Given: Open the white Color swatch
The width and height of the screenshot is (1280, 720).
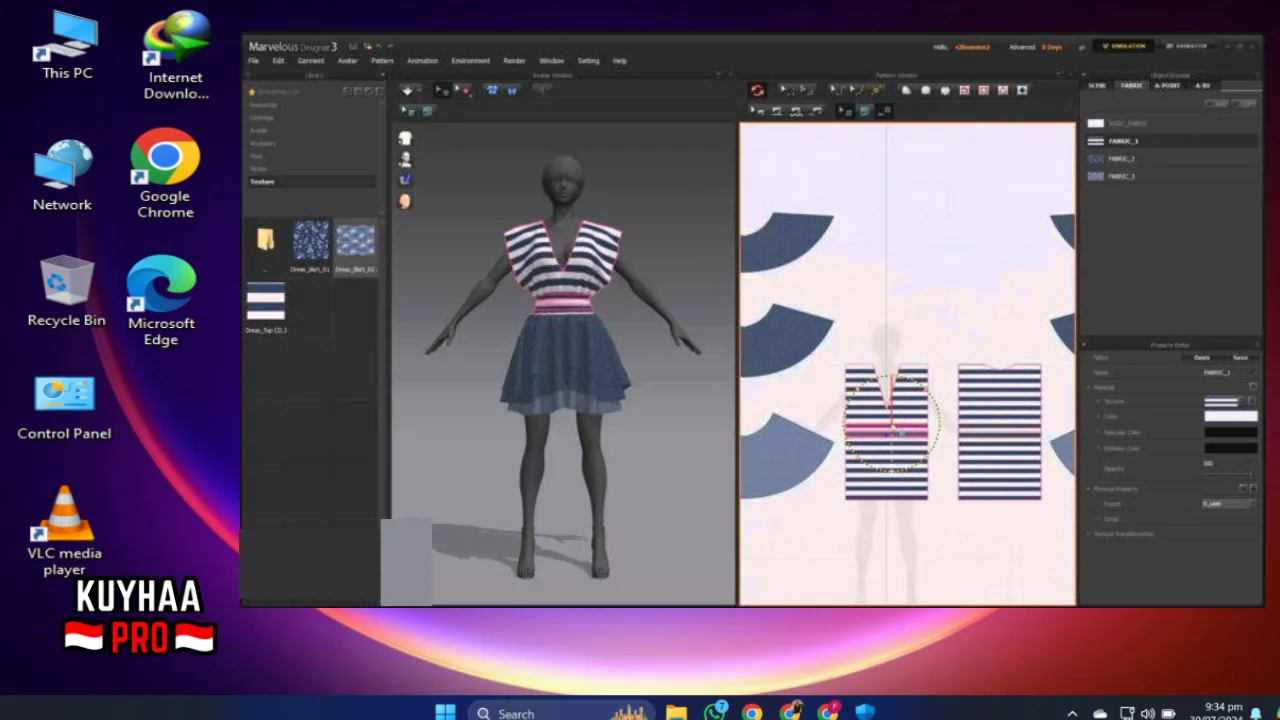Looking at the screenshot, I should coord(1230,416).
